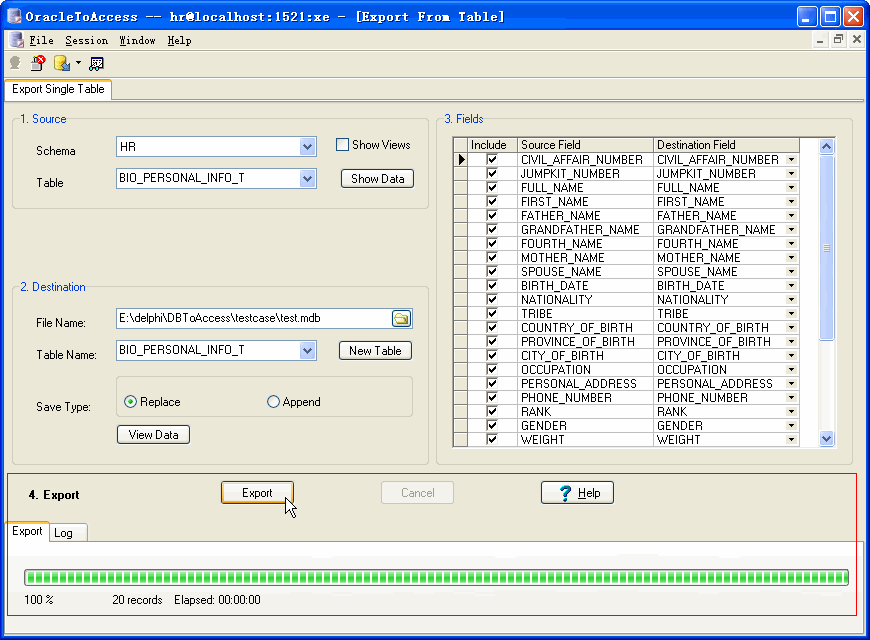
Task: Click the Help button with question mark
Action: coord(577,493)
